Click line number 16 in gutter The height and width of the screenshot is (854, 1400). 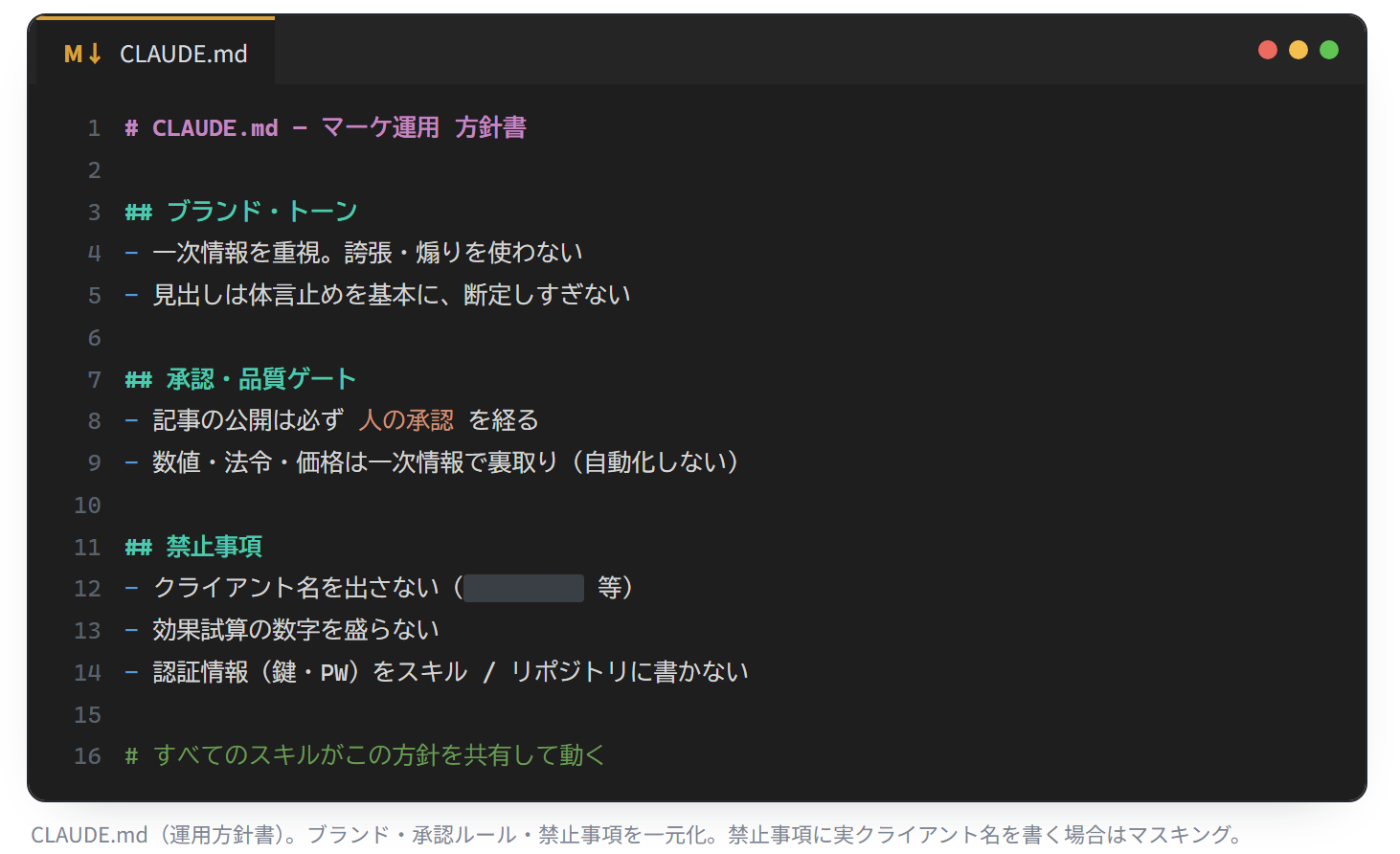point(87,756)
